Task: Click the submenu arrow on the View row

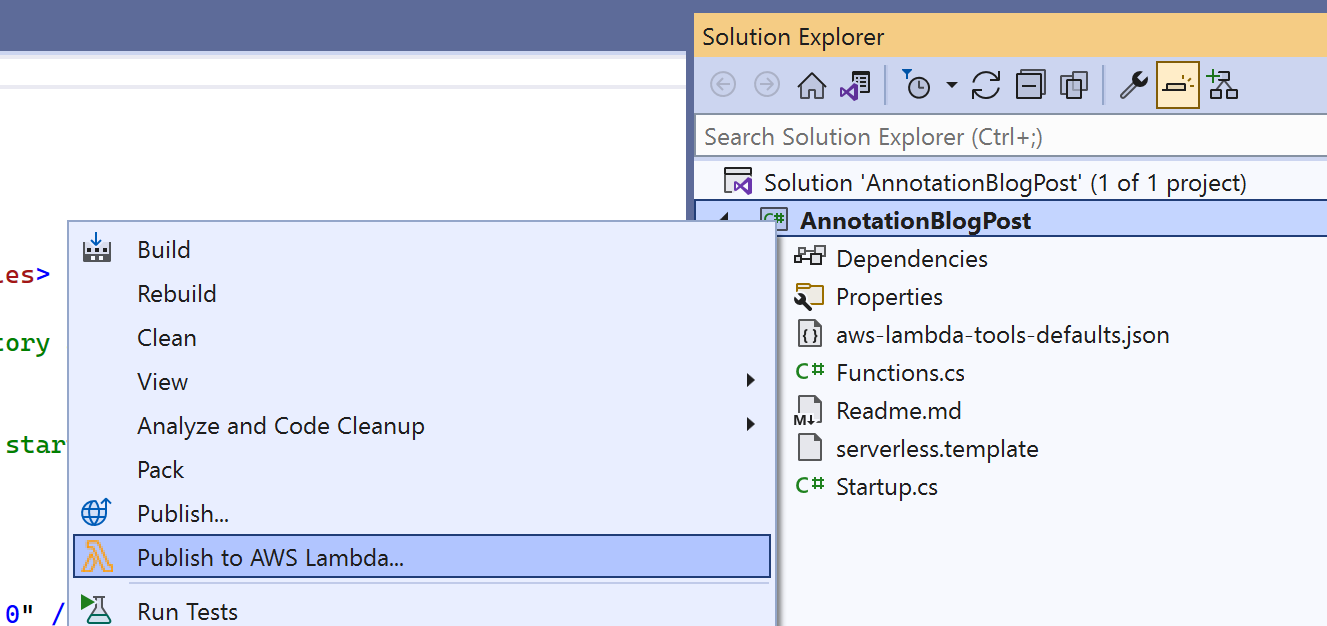Action: pos(750,381)
